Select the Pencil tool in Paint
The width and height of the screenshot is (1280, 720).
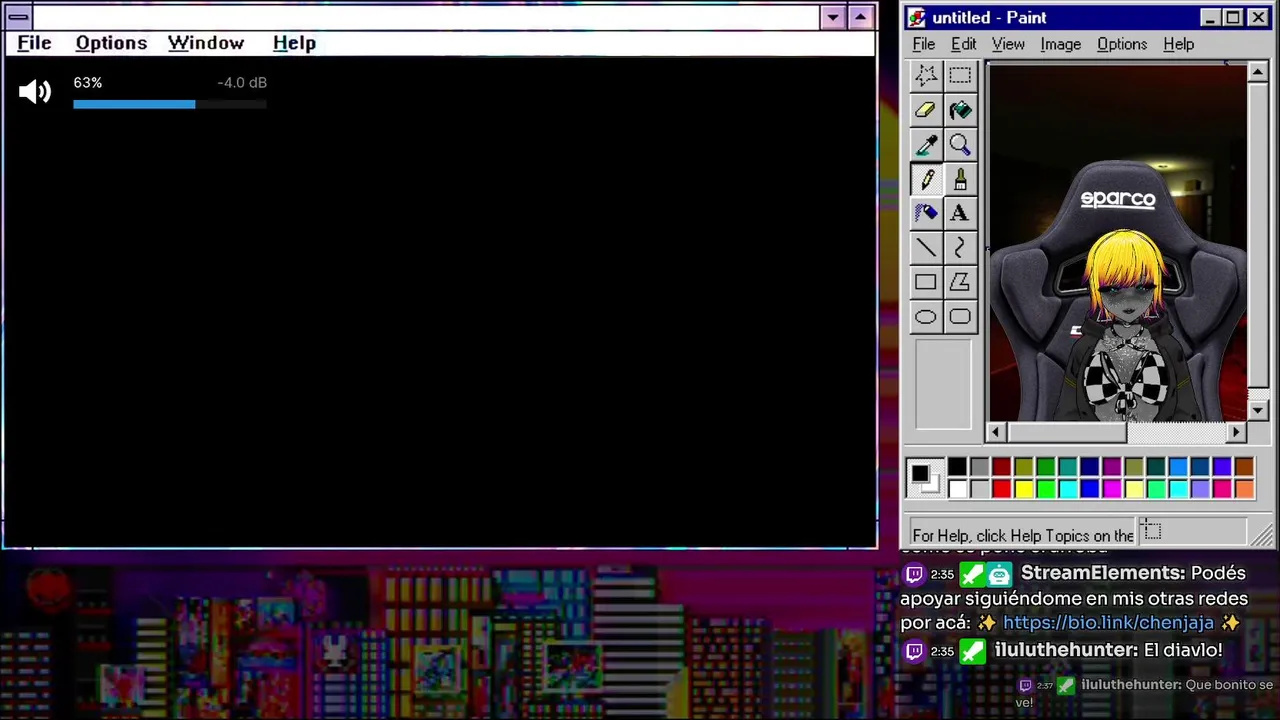click(925, 179)
